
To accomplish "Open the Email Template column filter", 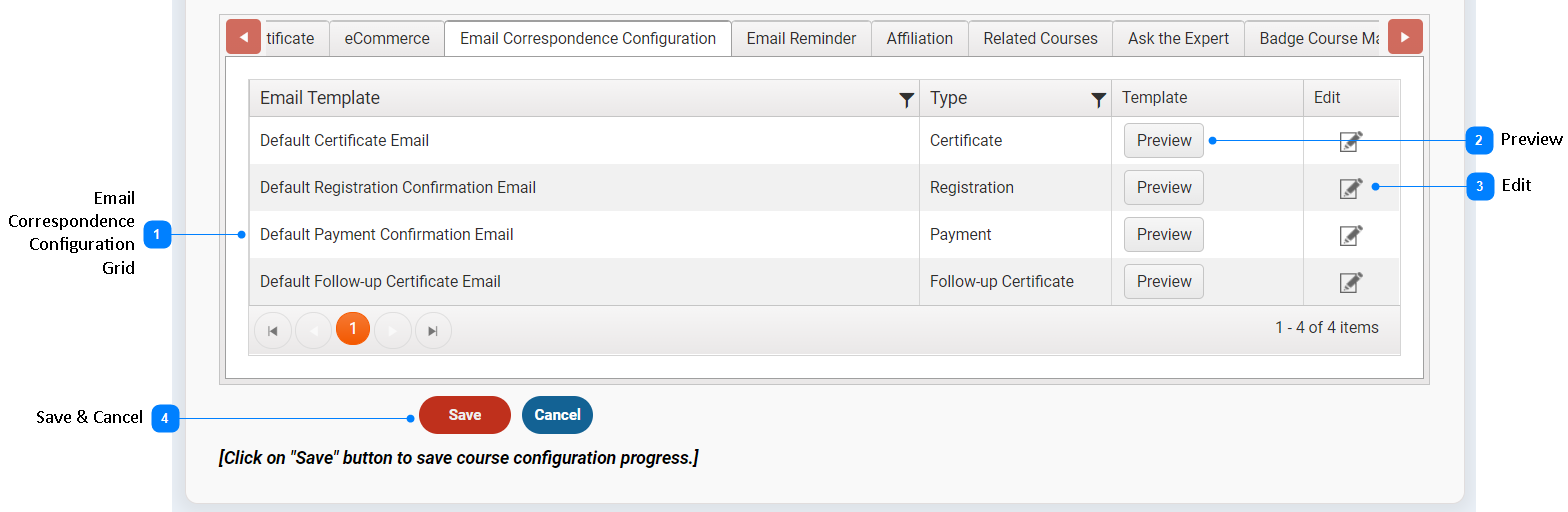I will 906,99.
